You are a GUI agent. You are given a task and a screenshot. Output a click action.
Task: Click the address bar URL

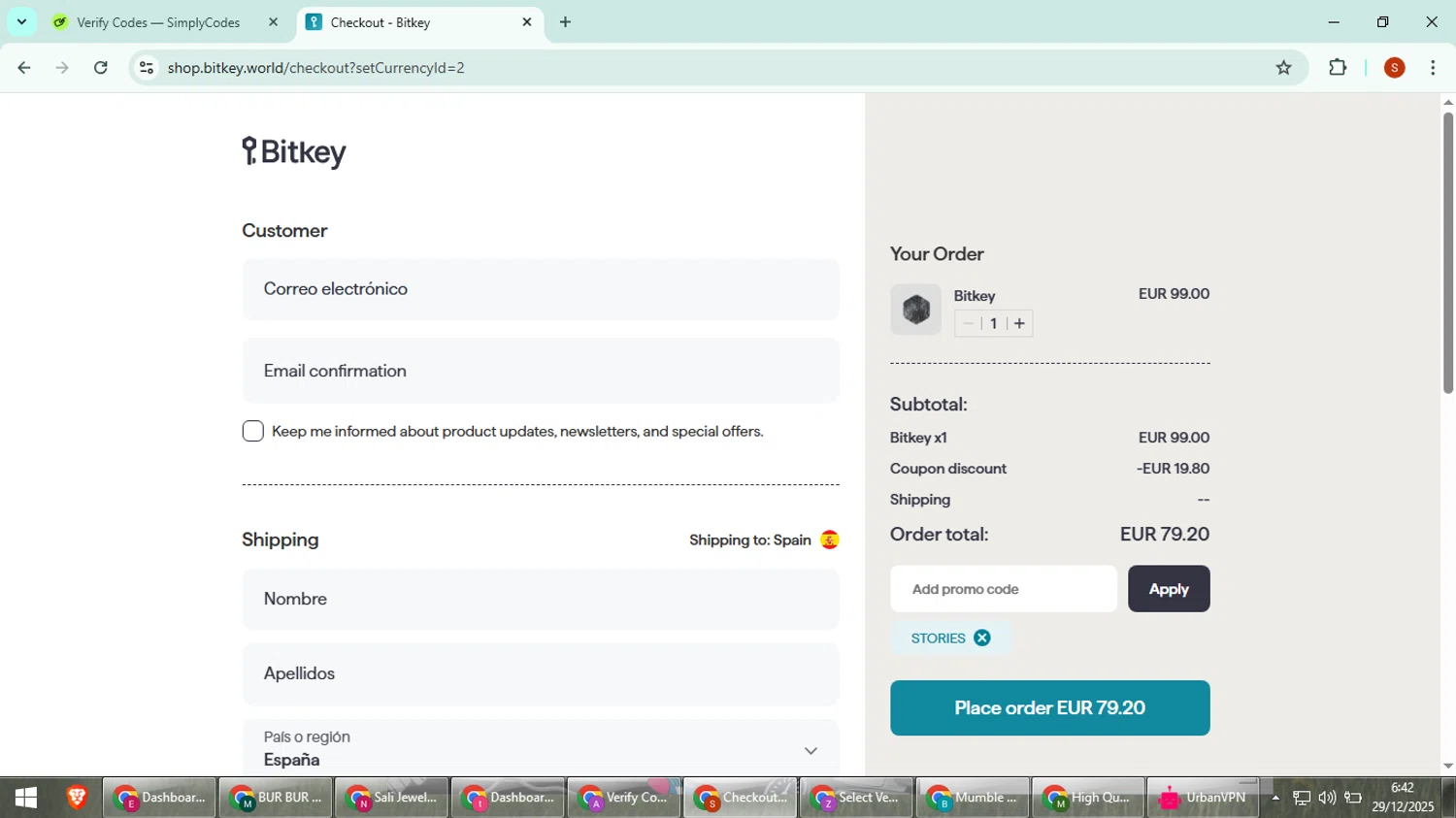click(316, 68)
